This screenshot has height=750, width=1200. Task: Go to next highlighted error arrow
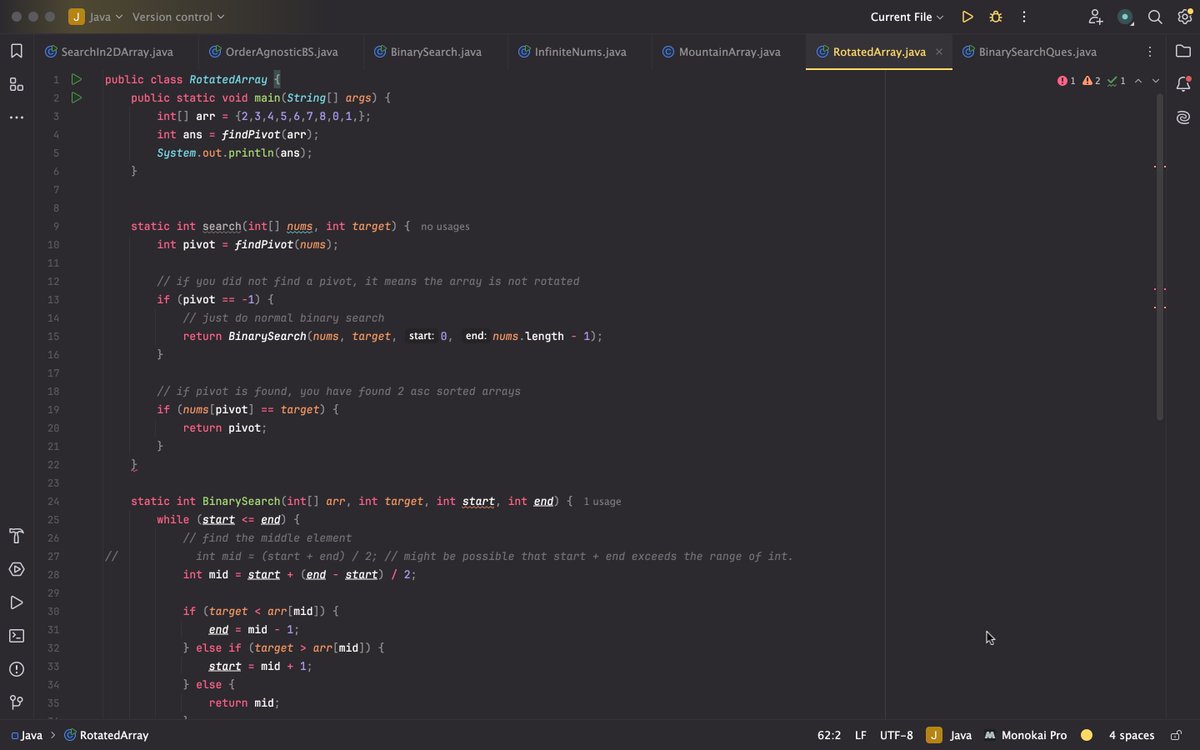[x=1156, y=81]
